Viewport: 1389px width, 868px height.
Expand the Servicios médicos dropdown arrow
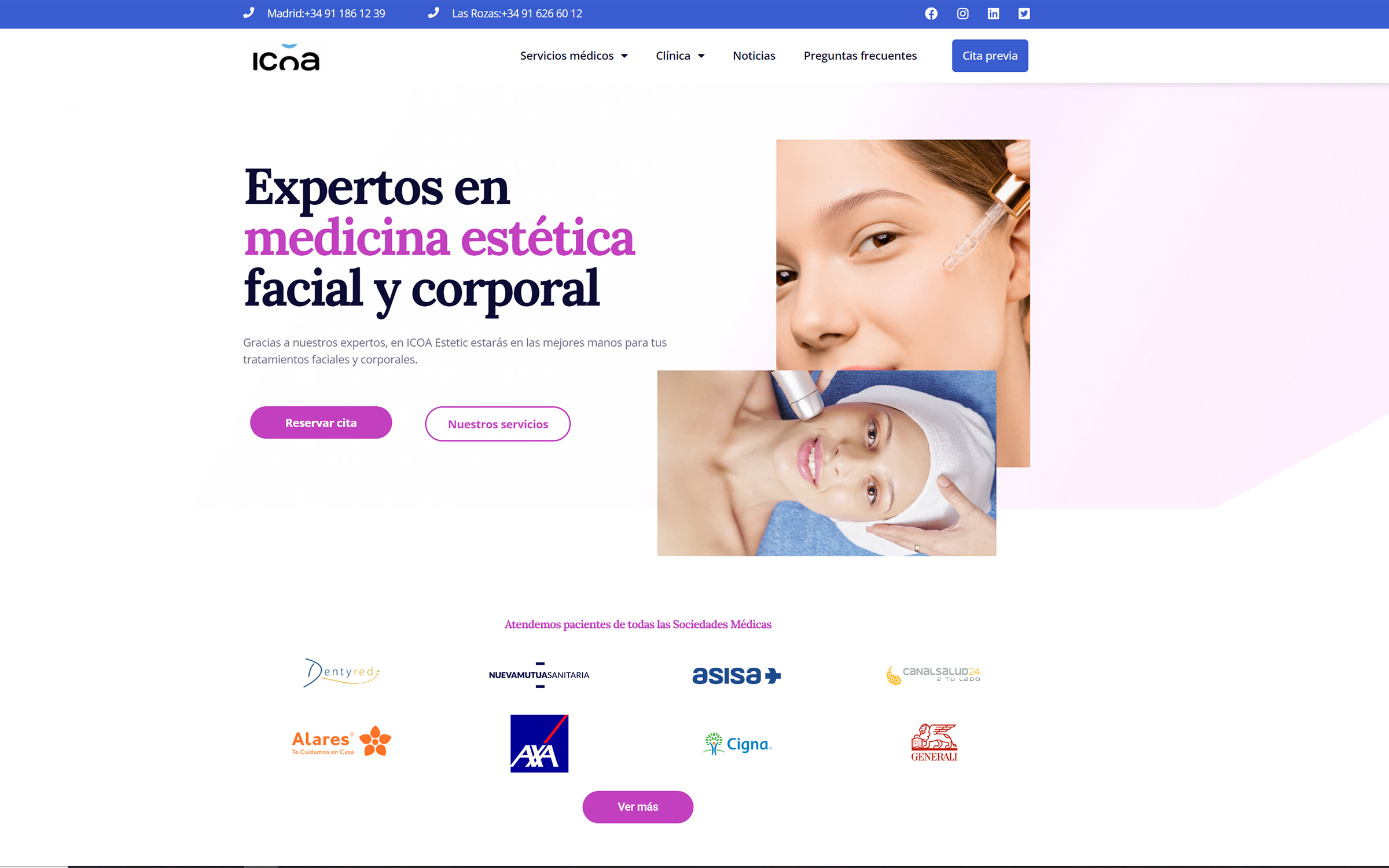[624, 56]
